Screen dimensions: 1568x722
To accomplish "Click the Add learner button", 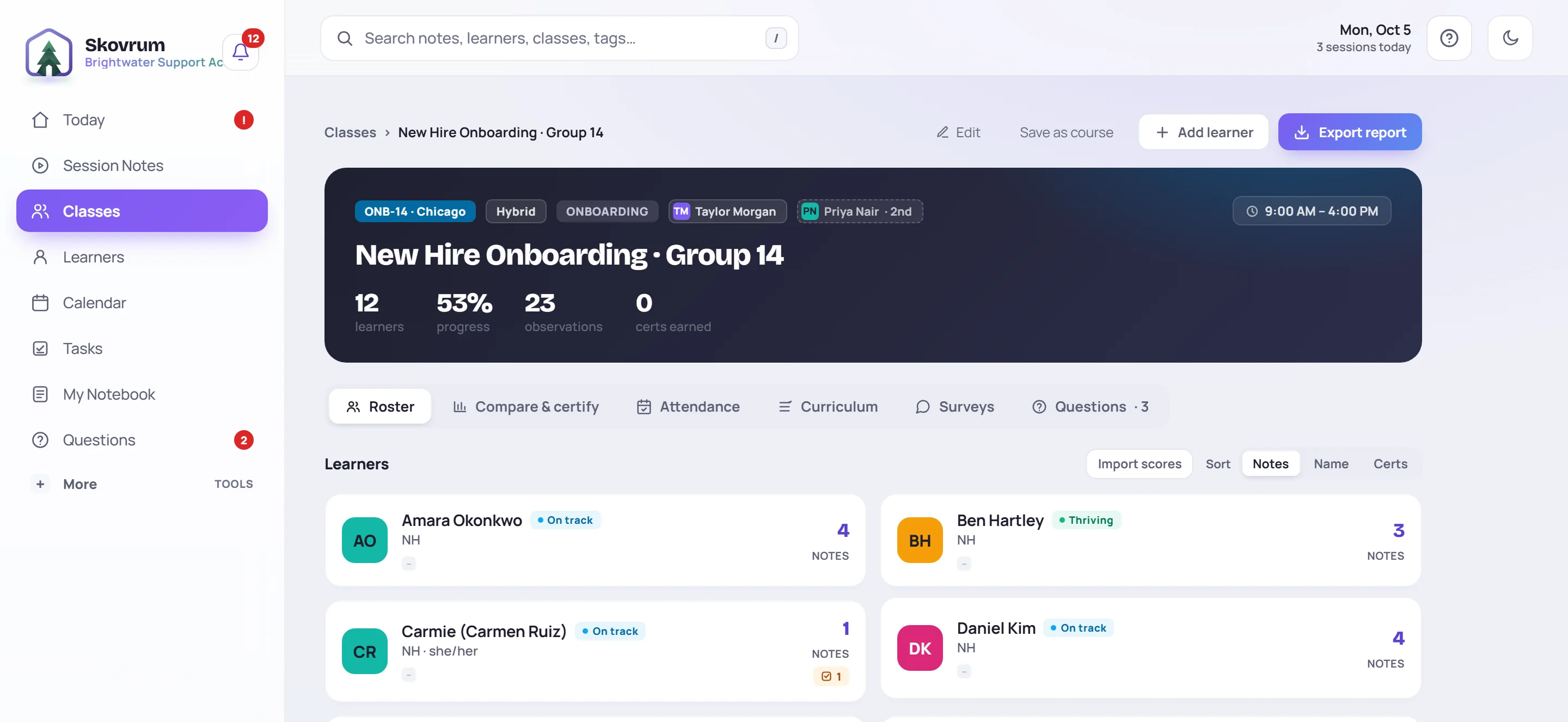I will pos(1203,132).
